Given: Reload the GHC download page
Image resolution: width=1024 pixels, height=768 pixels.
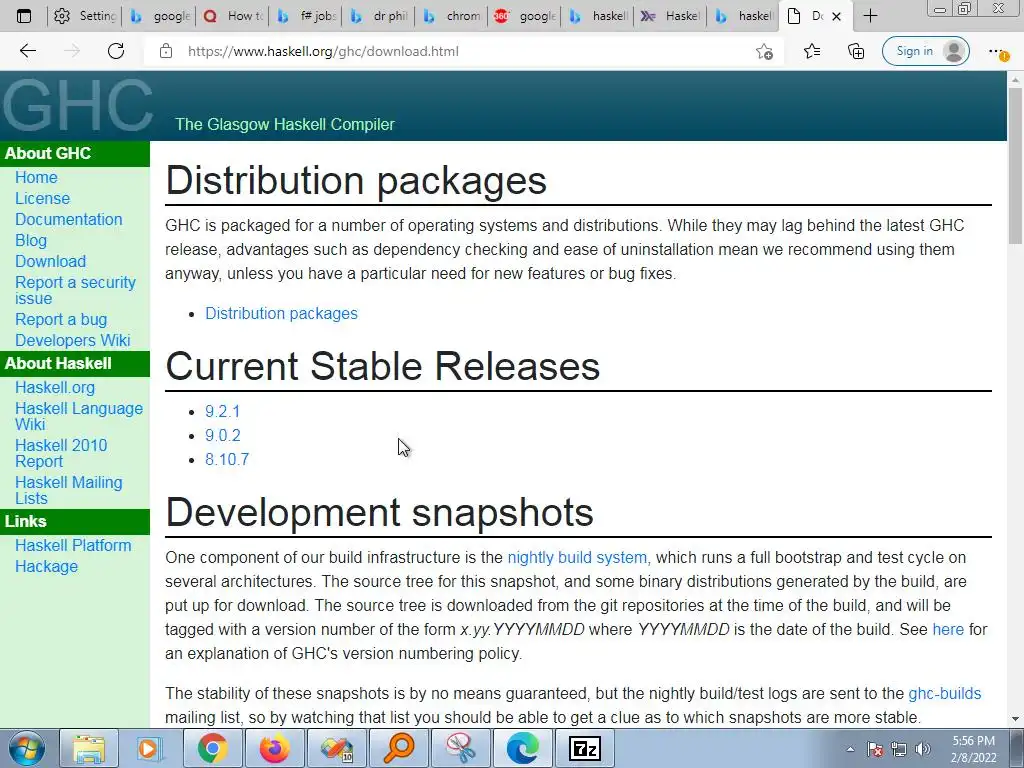Looking at the screenshot, I should click(116, 51).
